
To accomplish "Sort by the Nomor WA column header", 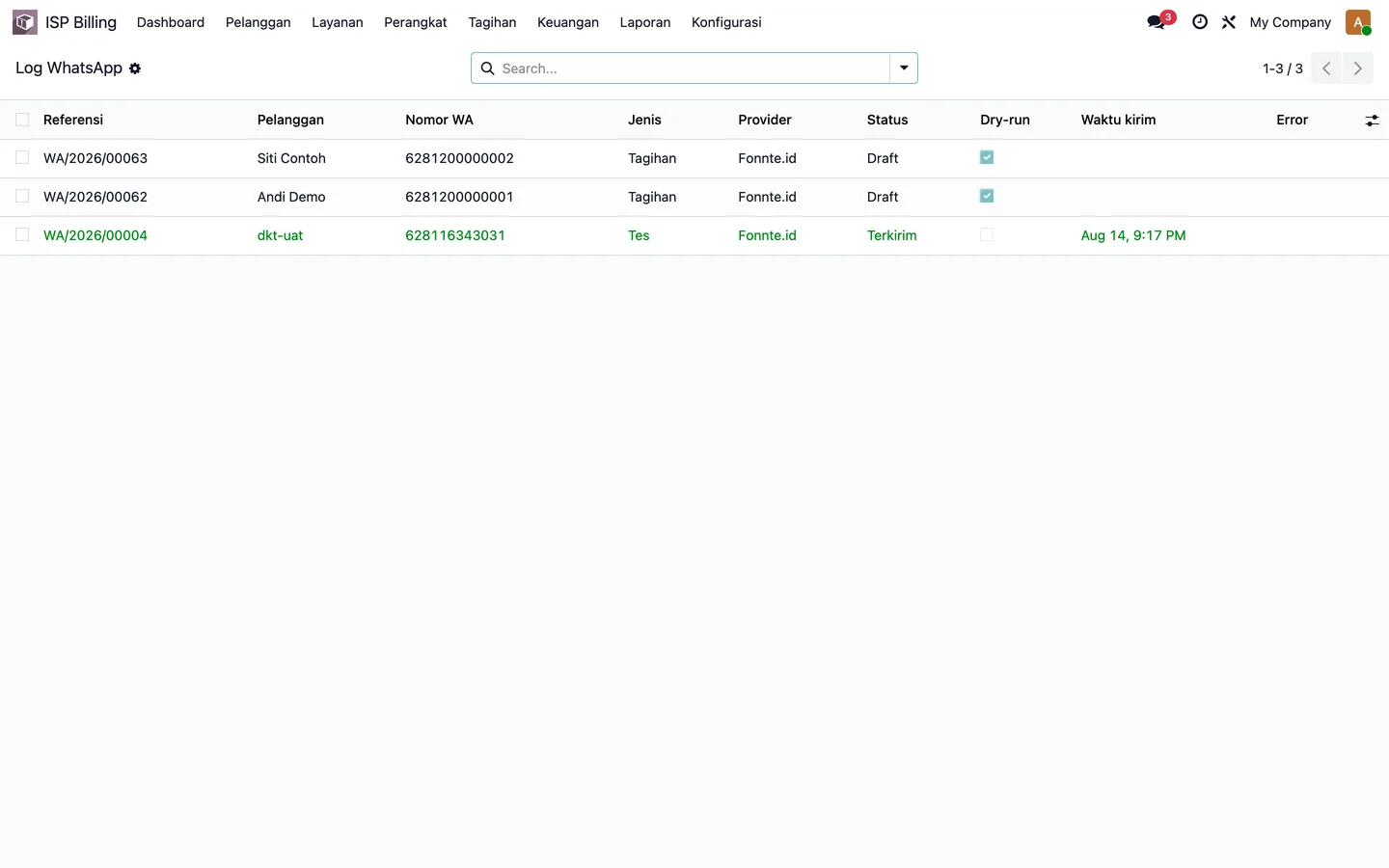I will click(439, 120).
